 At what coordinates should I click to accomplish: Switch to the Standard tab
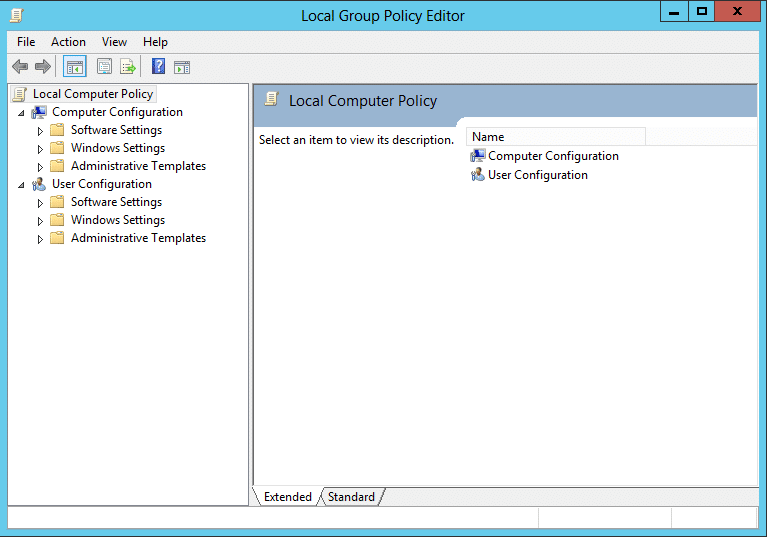[351, 497]
